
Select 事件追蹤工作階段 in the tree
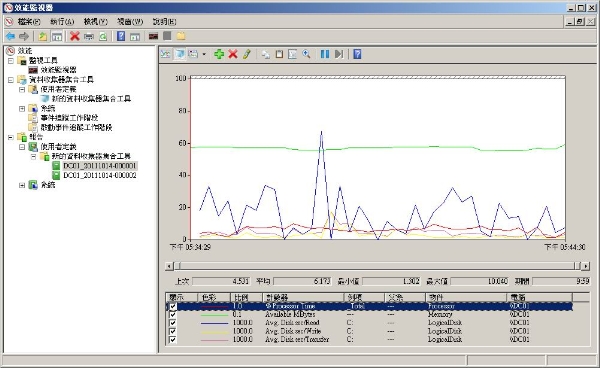(69, 118)
